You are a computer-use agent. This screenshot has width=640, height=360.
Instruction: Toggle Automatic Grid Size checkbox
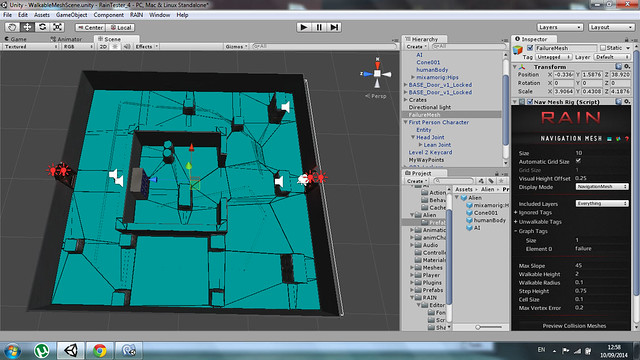[578, 161]
